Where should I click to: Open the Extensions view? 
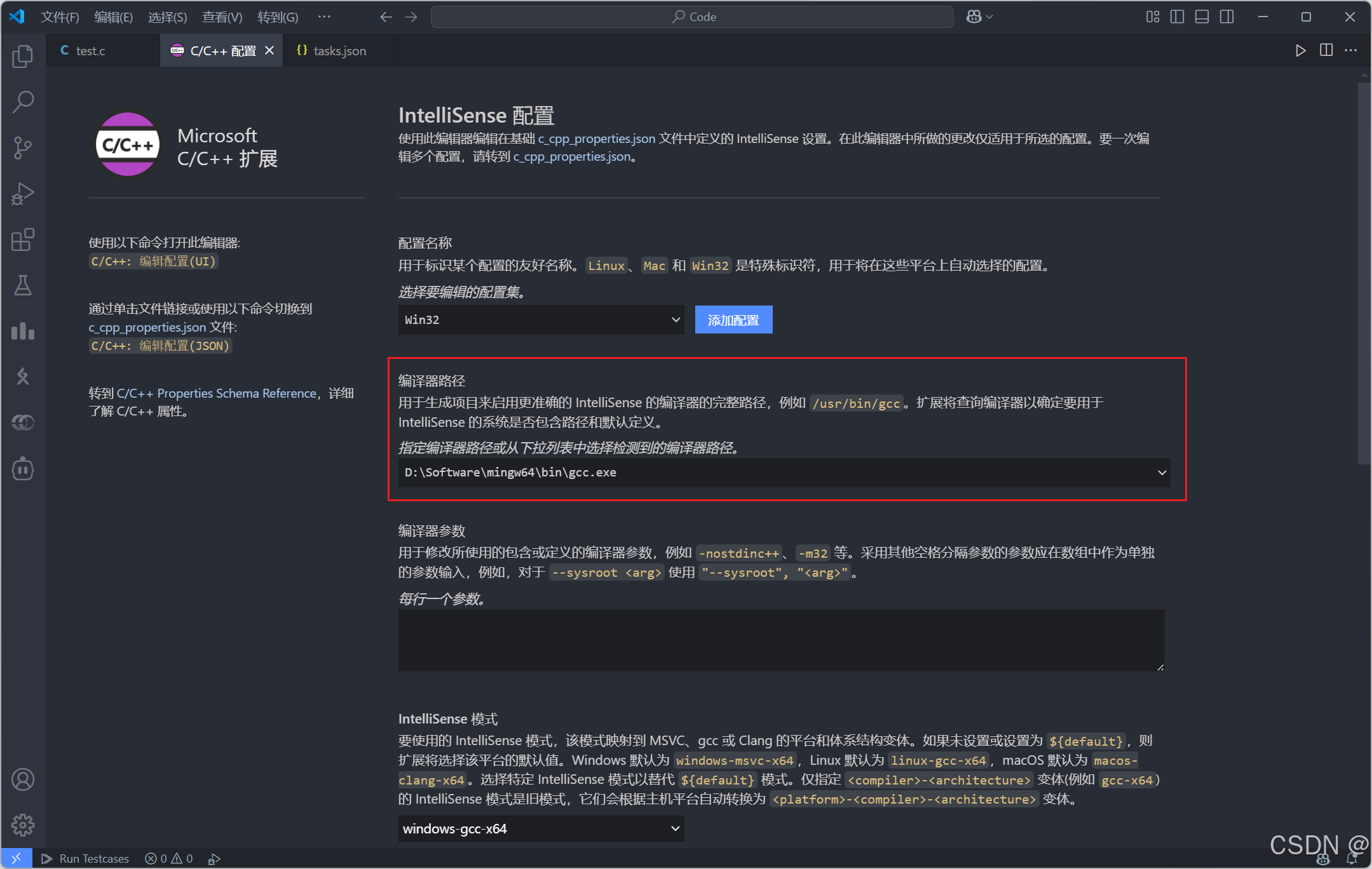click(23, 240)
